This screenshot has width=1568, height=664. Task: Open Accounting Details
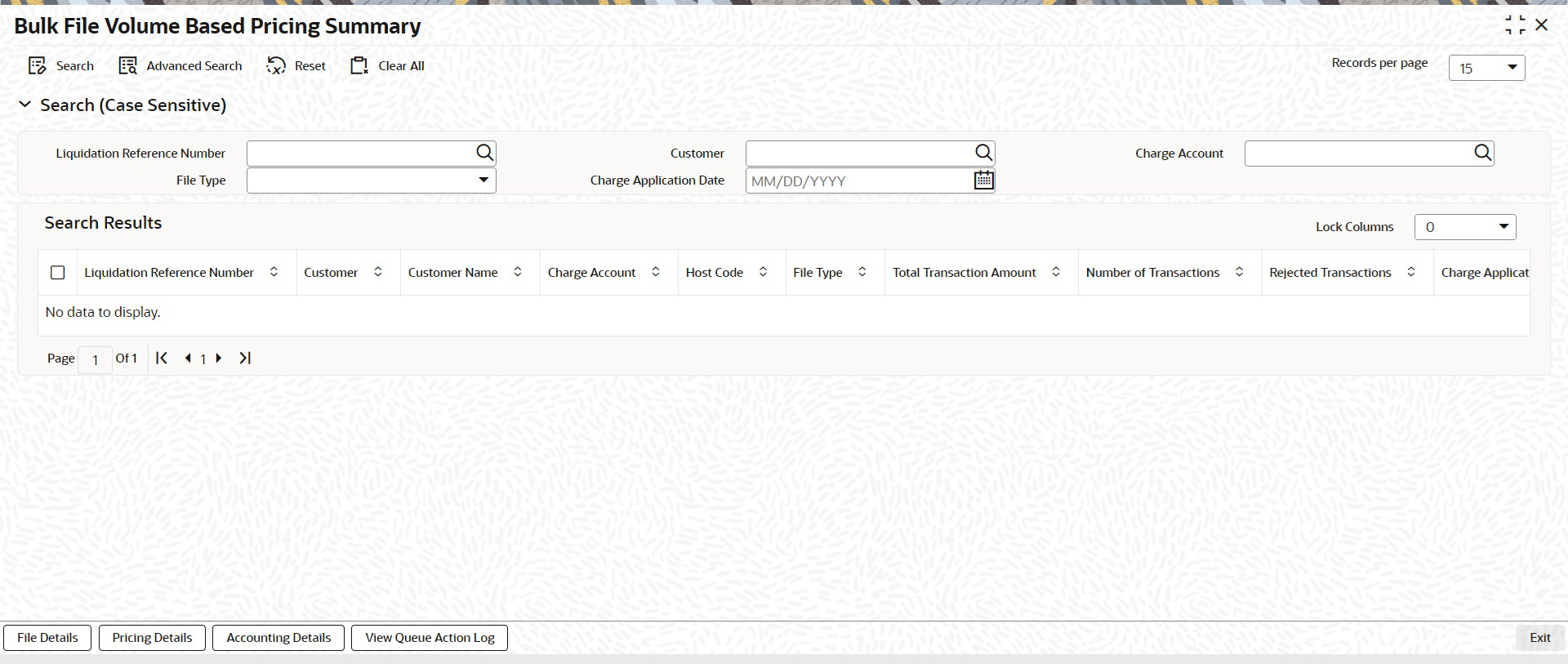[278, 638]
